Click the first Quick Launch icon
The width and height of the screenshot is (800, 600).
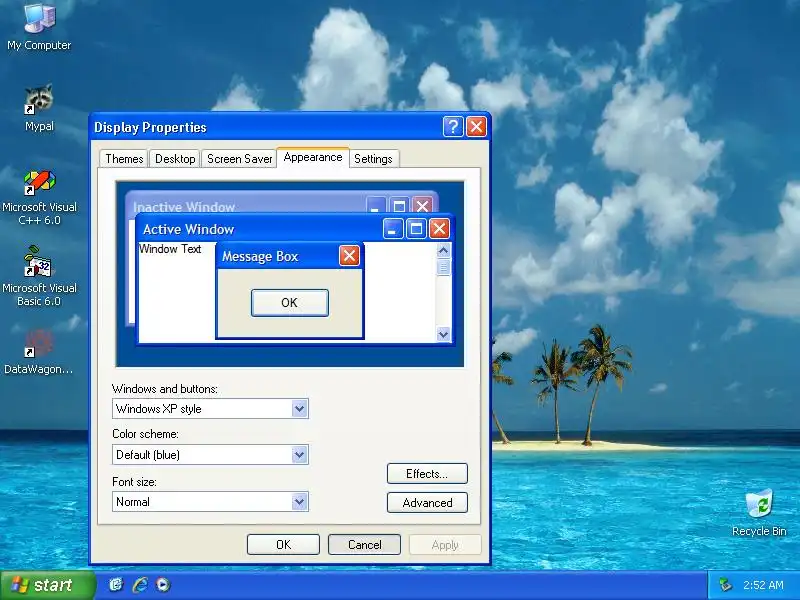pyautogui.click(x=116, y=585)
